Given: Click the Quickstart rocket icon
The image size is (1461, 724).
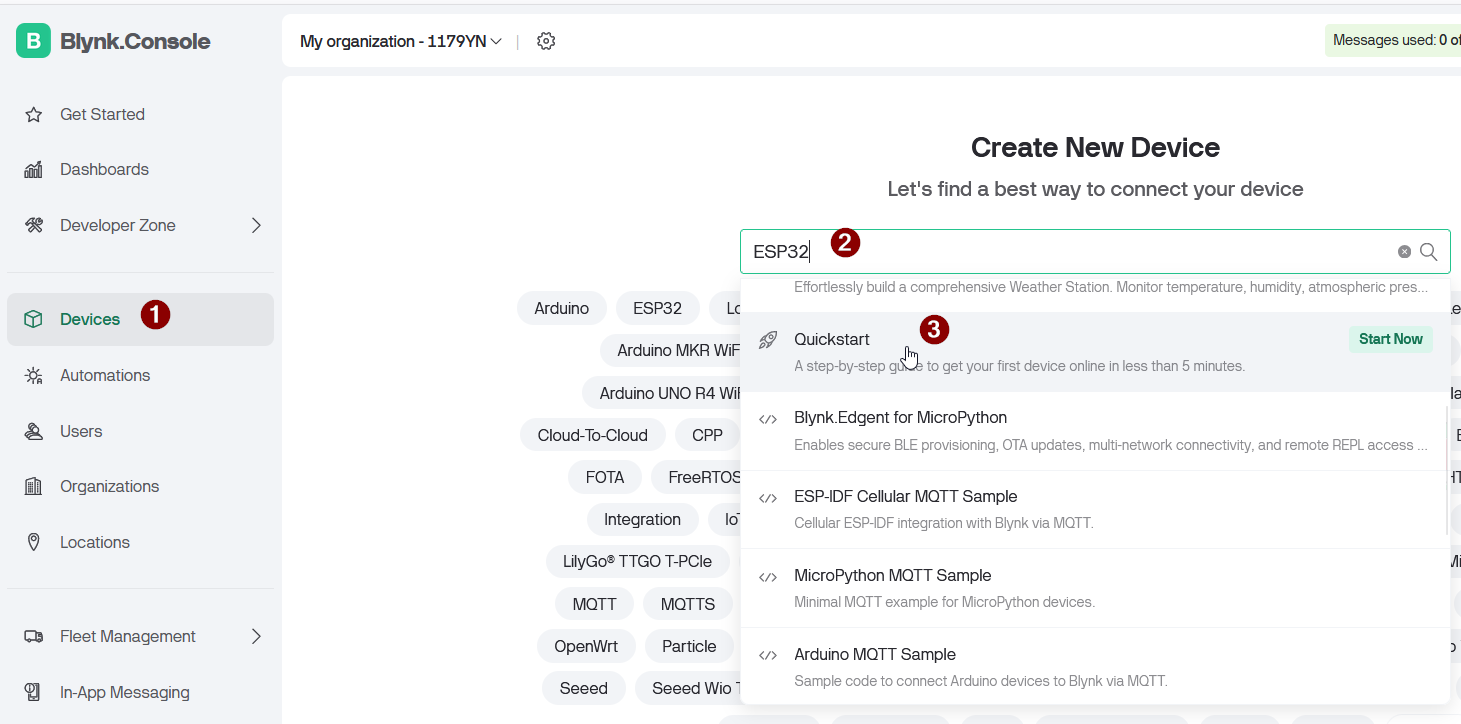Looking at the screenshot, I should [x=768, y=340].
